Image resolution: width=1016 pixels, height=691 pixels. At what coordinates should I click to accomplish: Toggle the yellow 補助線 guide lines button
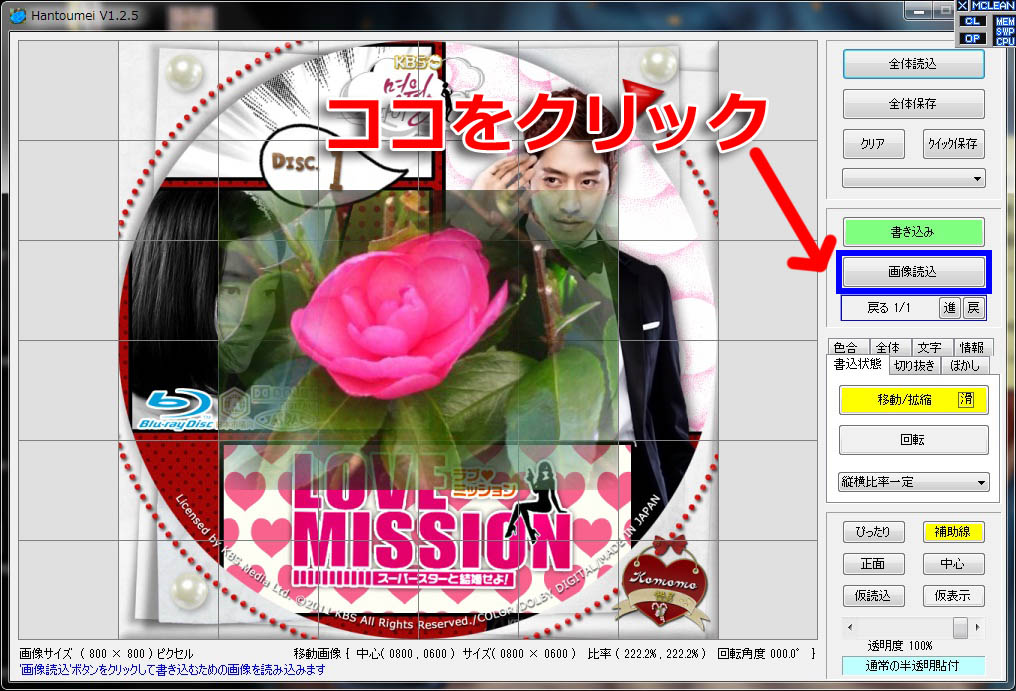click(953, 532)
